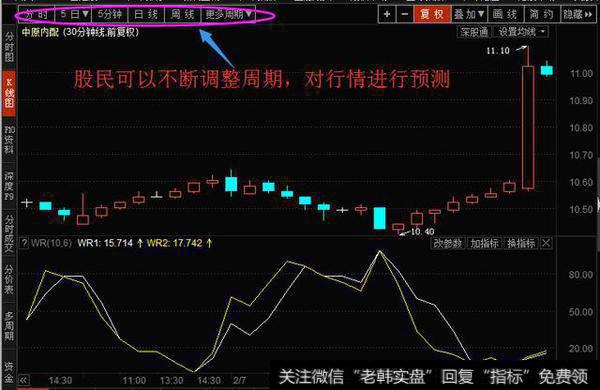Click the 2/7 date axis label
The width and height of the screenshot is (600, 390).
pyautogui.click(x=240, y=380)
